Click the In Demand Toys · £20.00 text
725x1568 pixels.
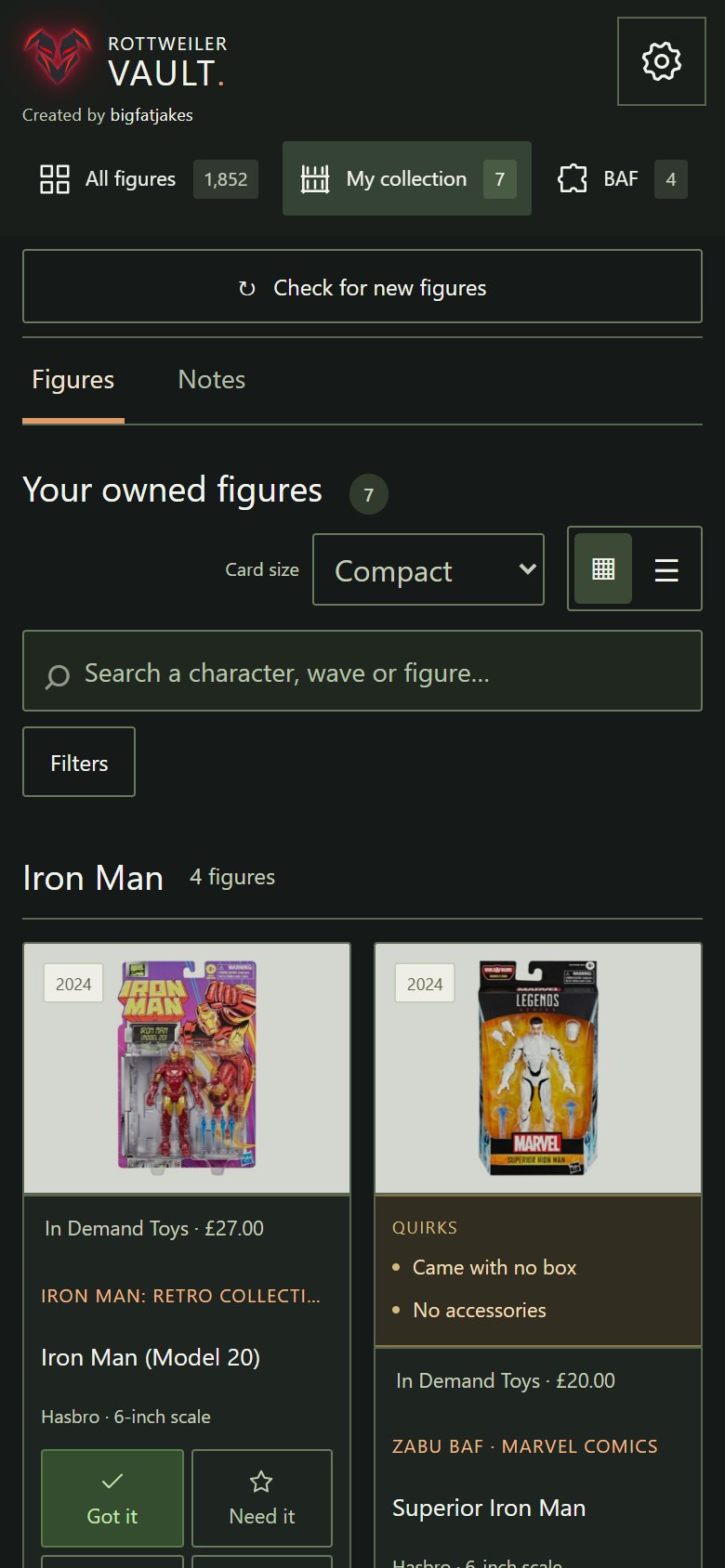click(506, 1380)
